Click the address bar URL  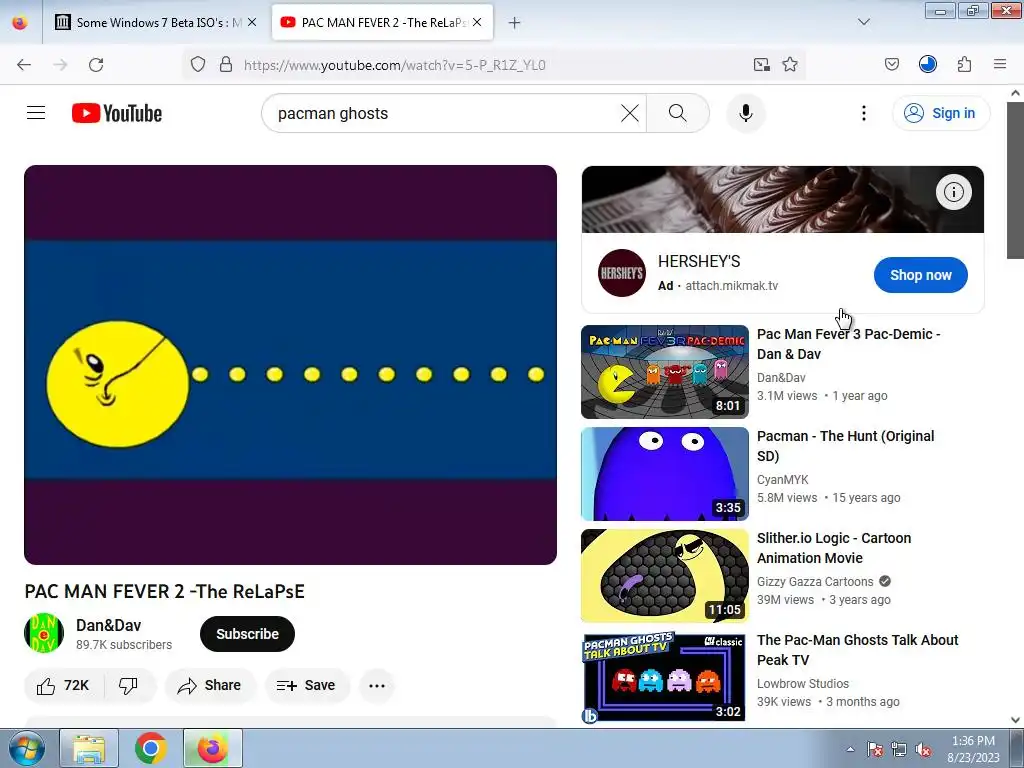pyautogui.click(x=394, y=65)
